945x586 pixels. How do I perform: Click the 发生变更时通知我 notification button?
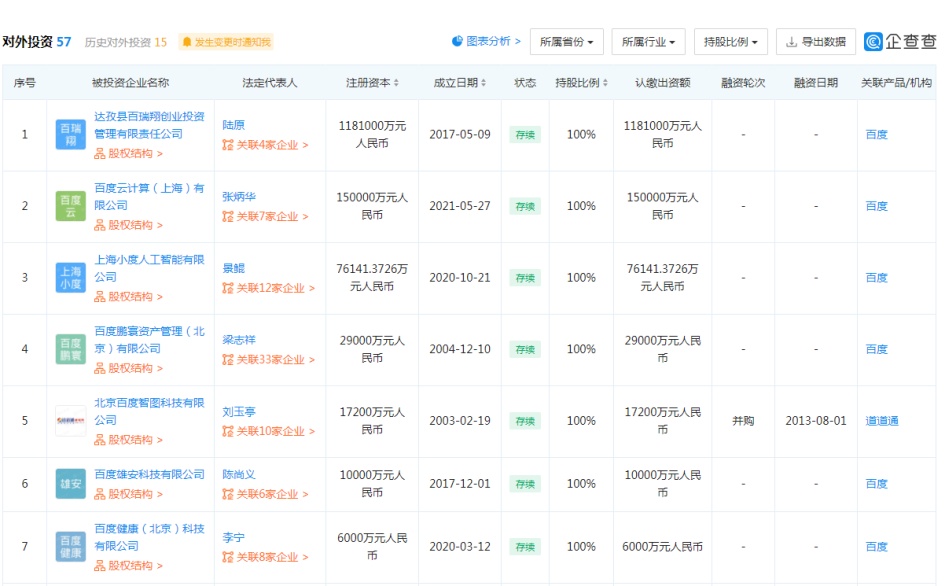(226, 42)
